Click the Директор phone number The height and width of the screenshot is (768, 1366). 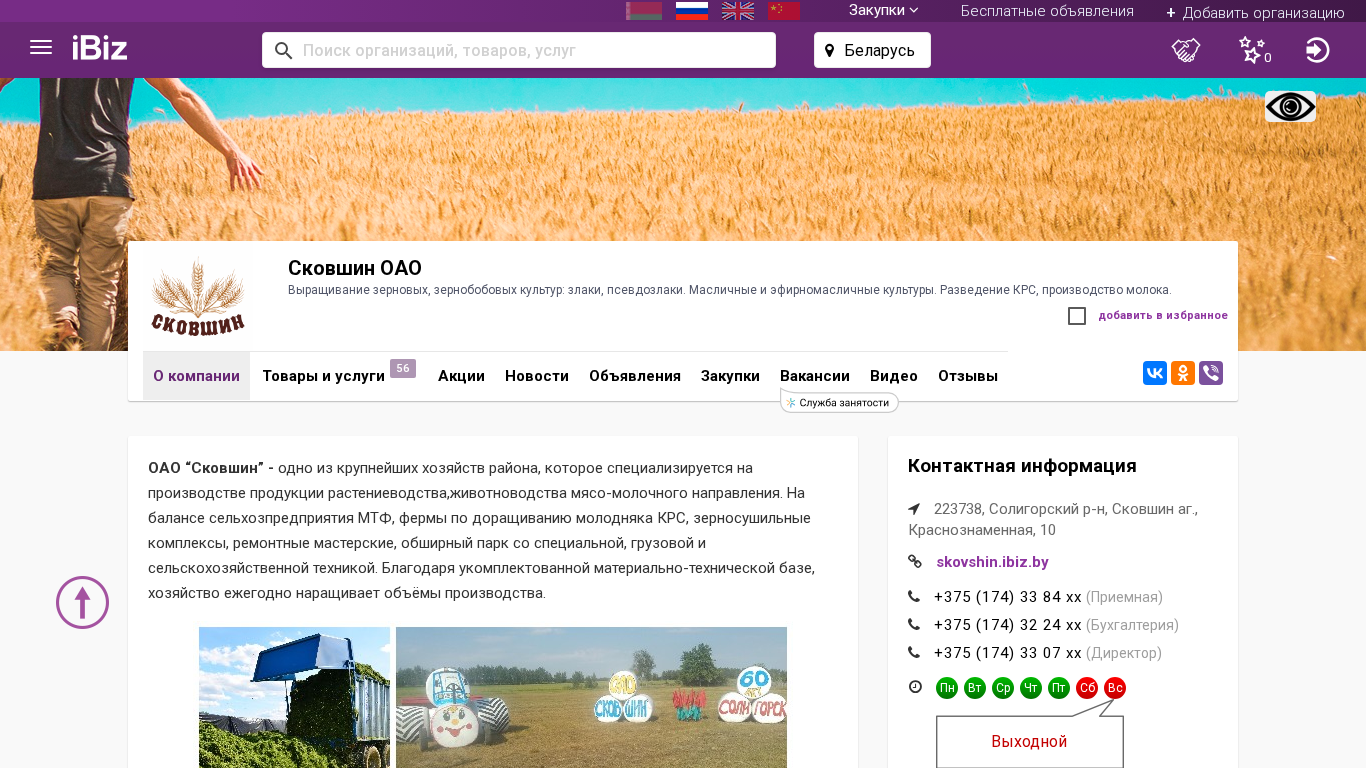click(x=1008, y=653)
